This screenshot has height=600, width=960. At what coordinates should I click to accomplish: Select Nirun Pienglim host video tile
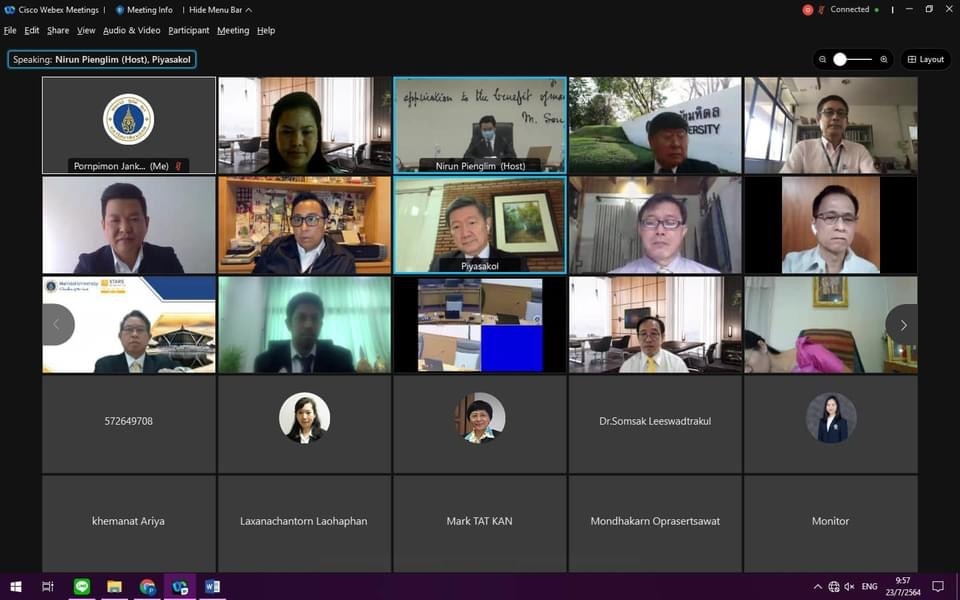coord(480,125)
